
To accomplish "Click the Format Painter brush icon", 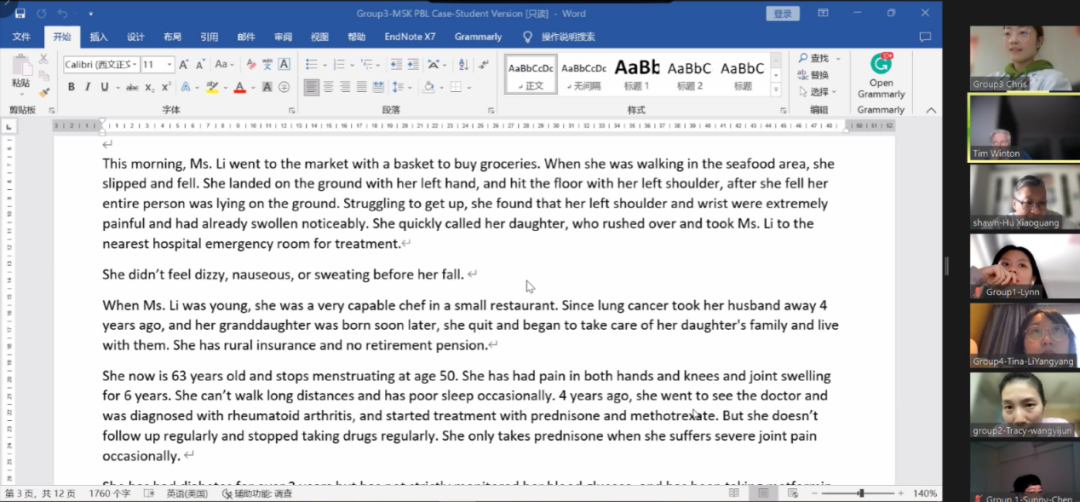I will [43, 91].
